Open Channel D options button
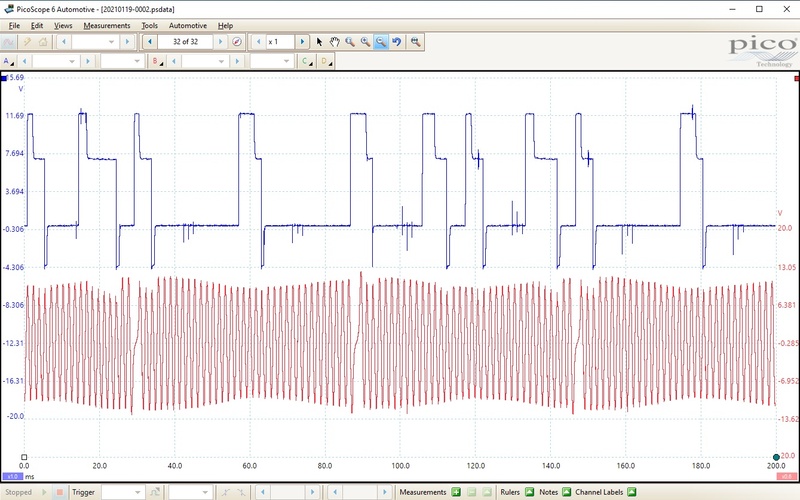The height and width of the screenshot is (500, 800). click(x=326, y=61)
